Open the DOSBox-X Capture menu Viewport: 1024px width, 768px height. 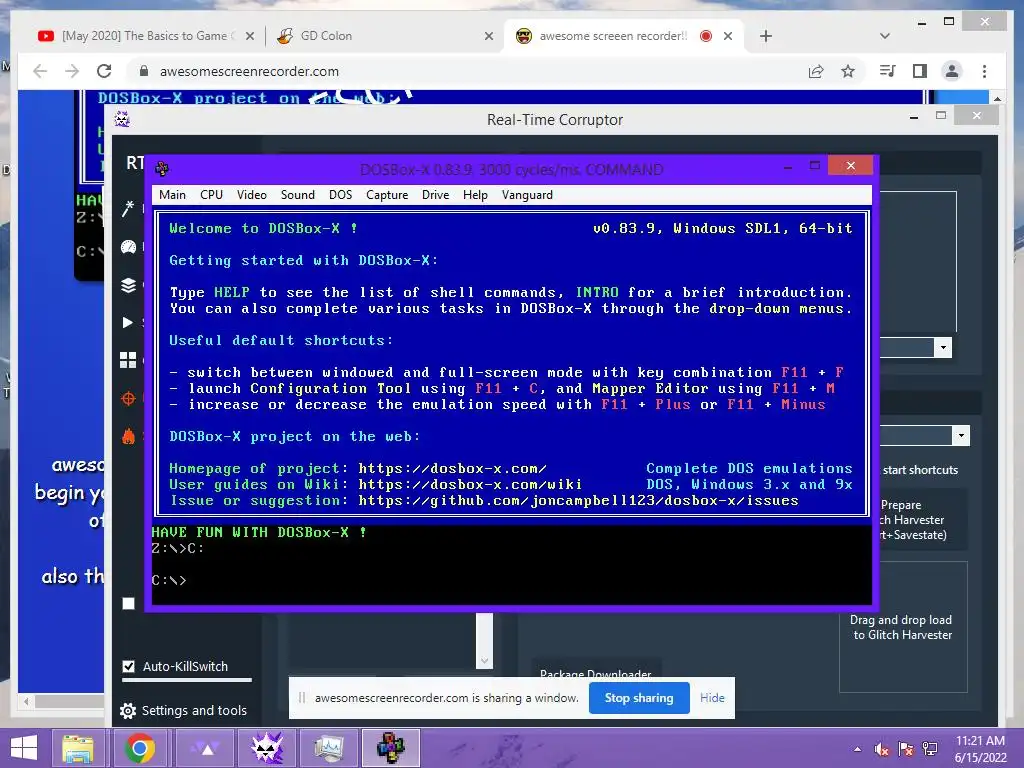click(387, 195)
